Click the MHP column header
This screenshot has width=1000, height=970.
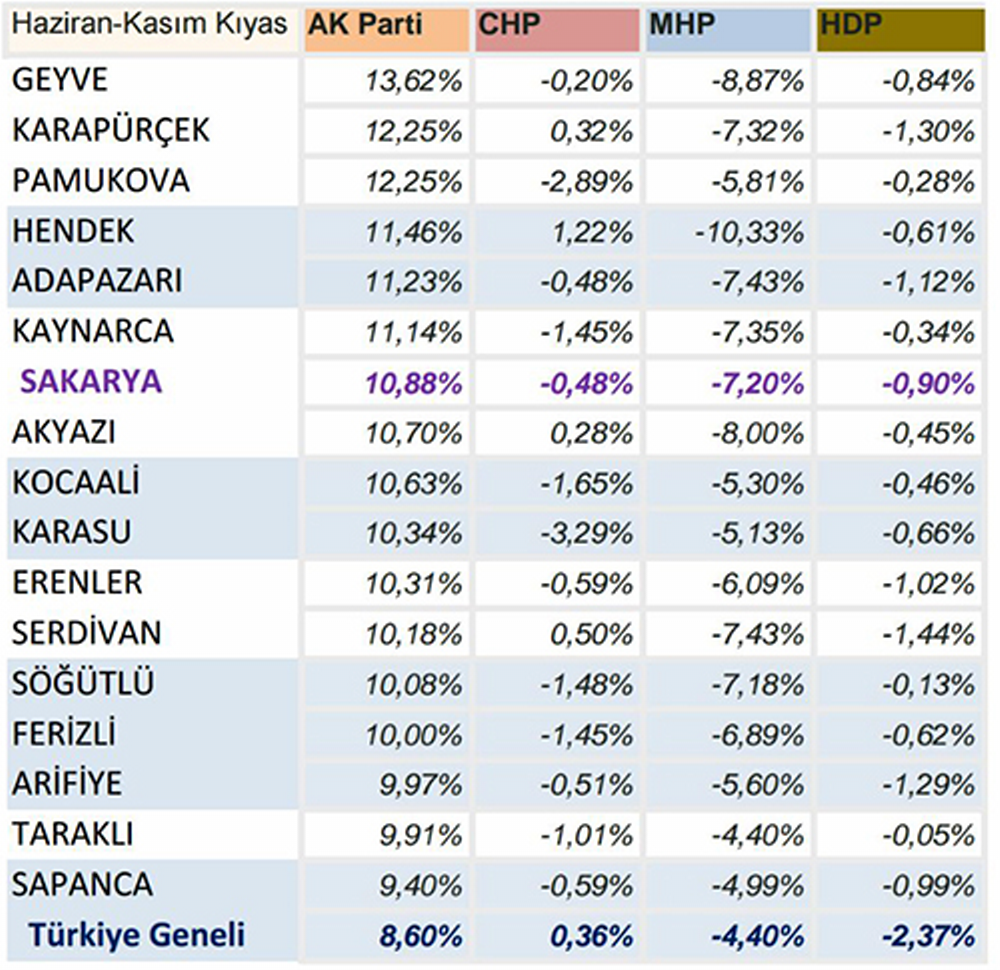(727, 28)
